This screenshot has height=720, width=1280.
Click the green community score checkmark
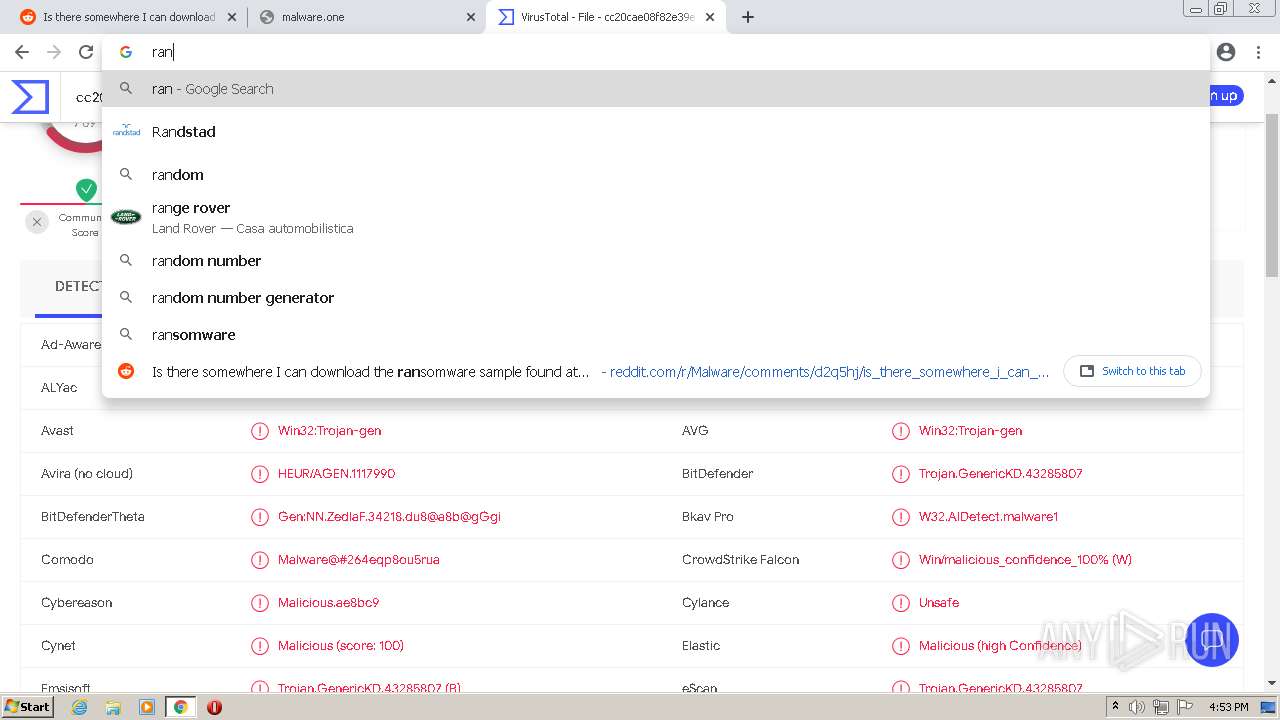coord(87,190)
